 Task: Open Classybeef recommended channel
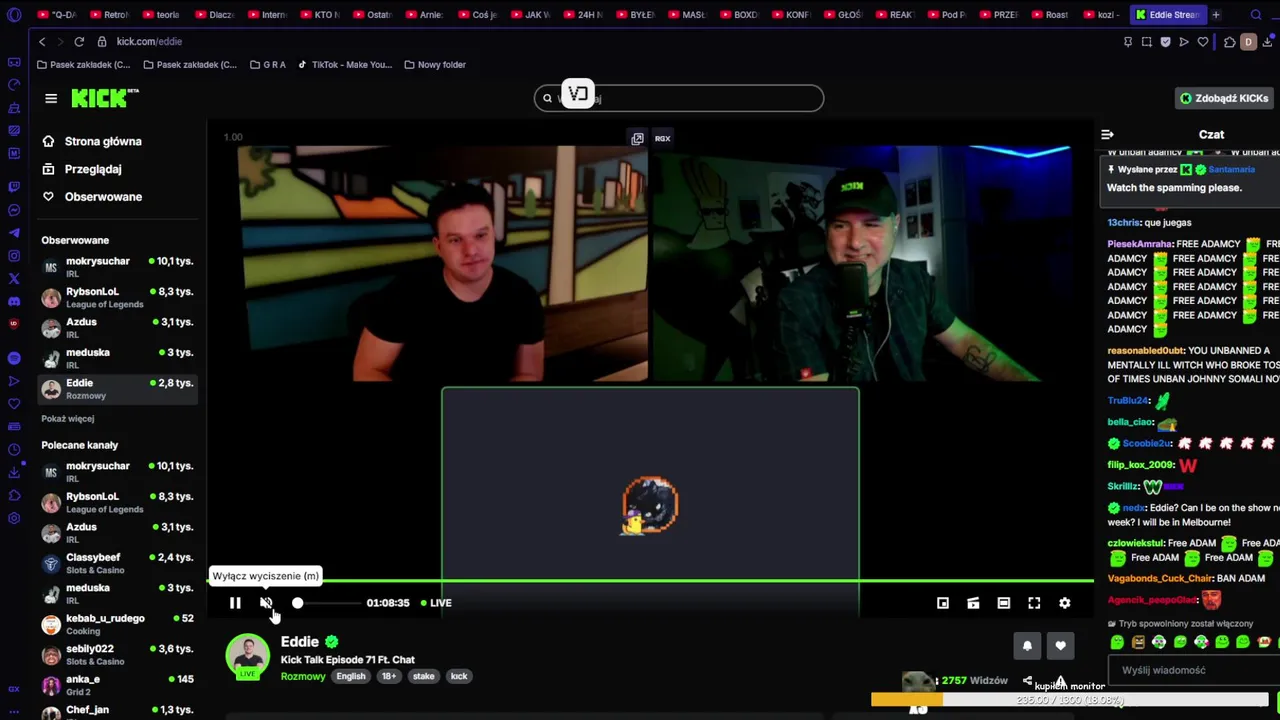[x=118, y=563]
